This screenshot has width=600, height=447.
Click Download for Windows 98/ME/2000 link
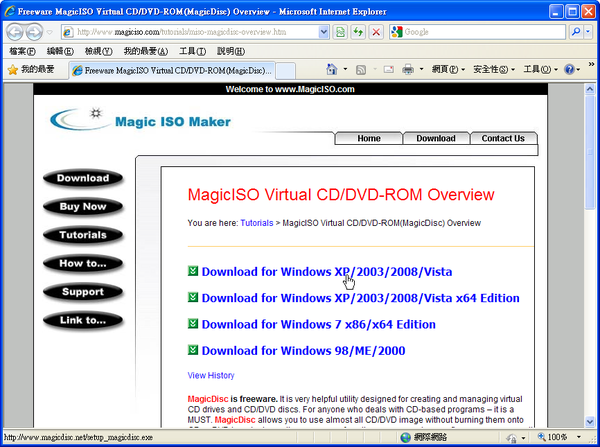(303, 351)
